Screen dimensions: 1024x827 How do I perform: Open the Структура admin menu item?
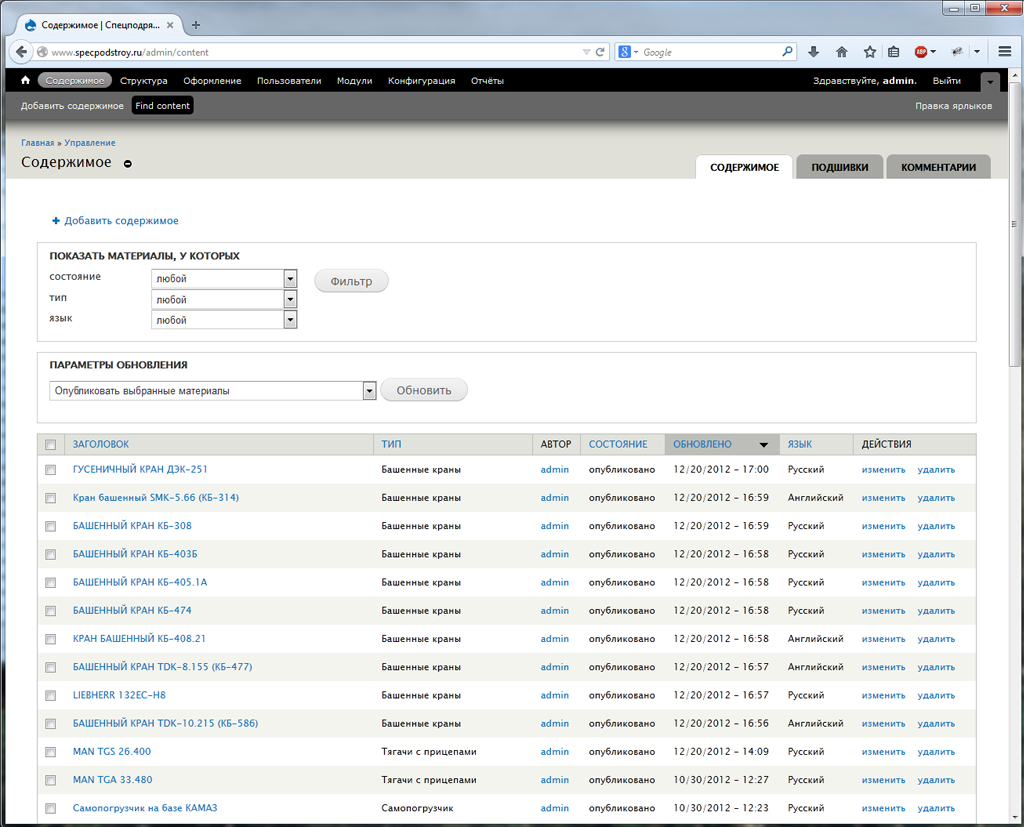click(143, 81)
